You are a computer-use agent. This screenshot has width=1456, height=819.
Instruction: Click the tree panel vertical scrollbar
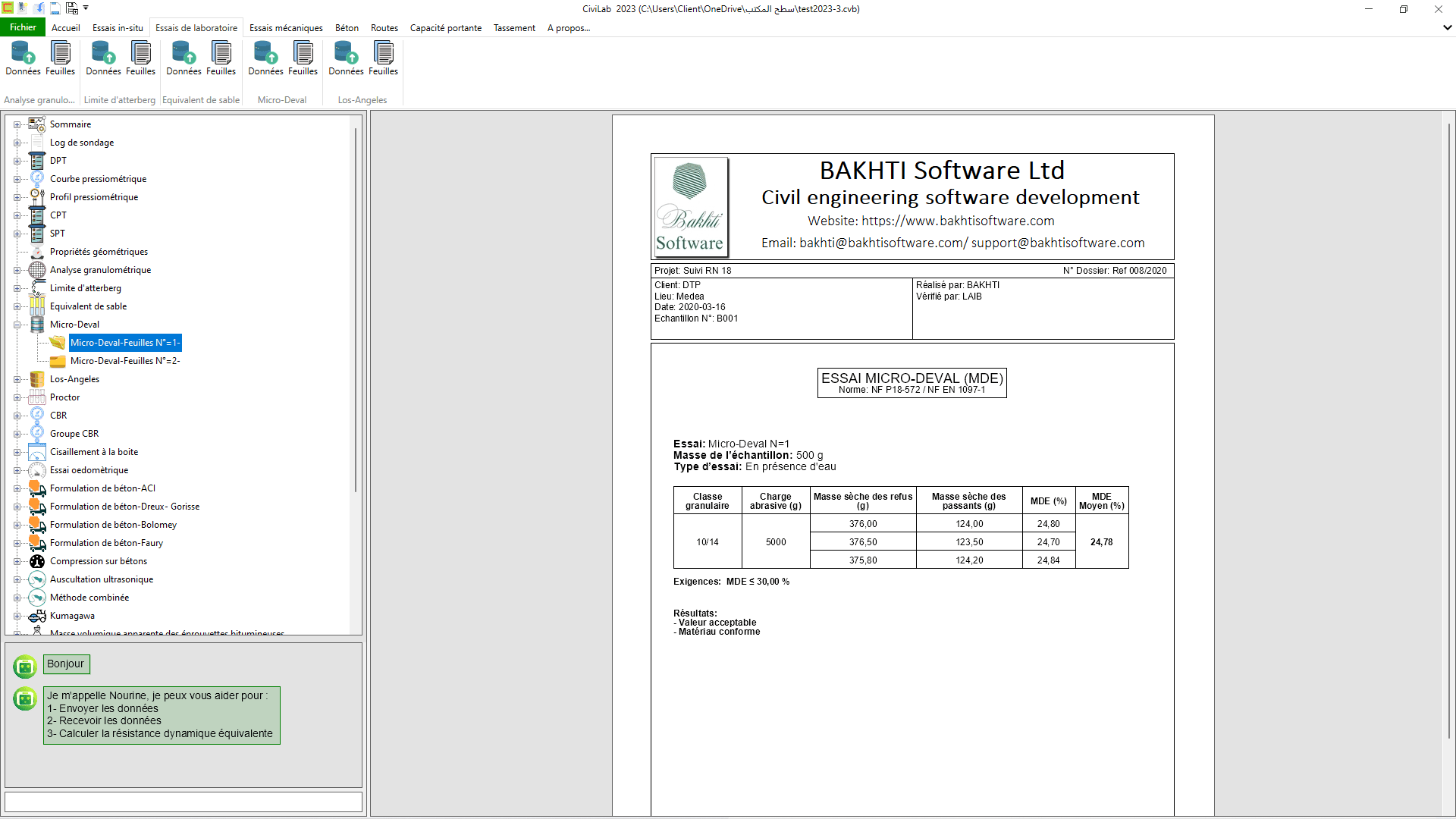pyautogui.click(x=356, y=311)
